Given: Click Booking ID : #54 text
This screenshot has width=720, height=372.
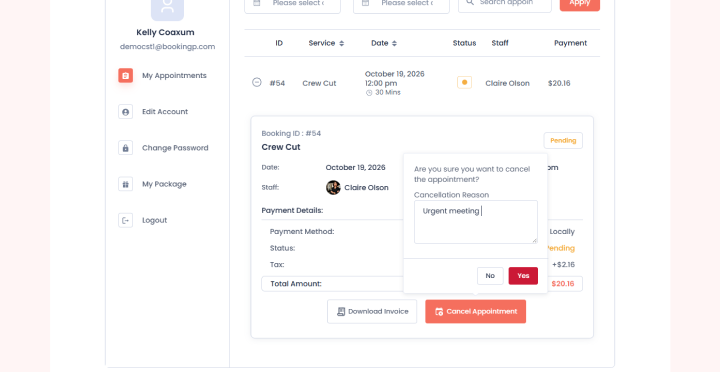Looking at the screenshot, I should click(291, 134).
